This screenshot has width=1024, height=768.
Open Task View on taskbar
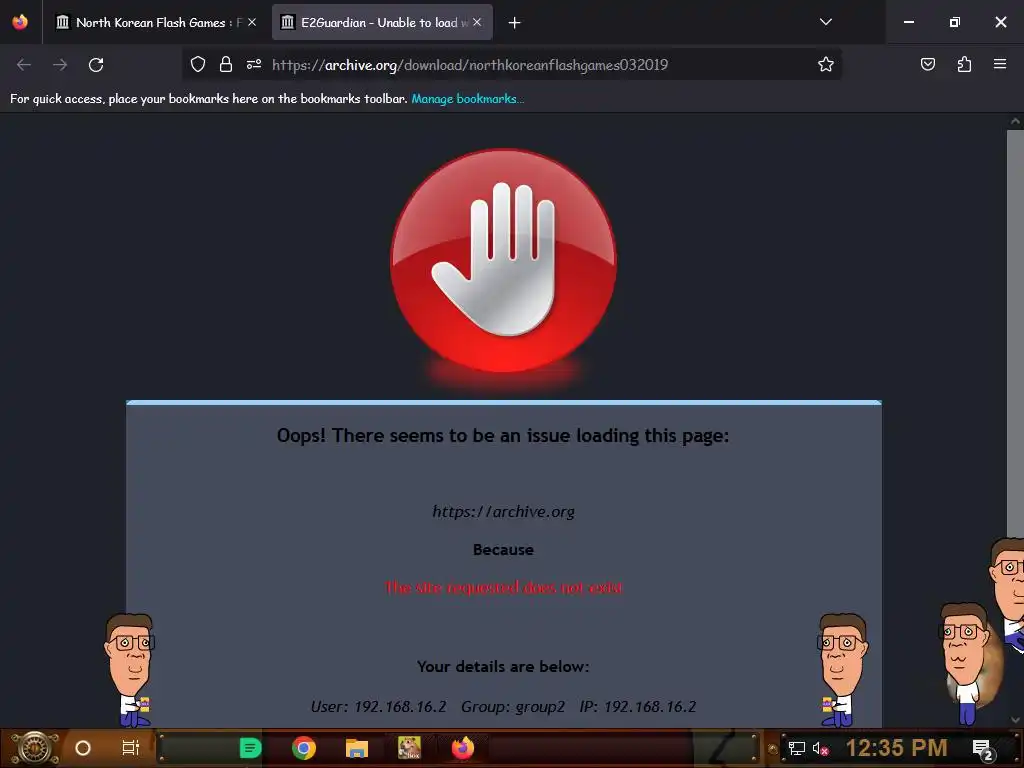coord(131,748)
